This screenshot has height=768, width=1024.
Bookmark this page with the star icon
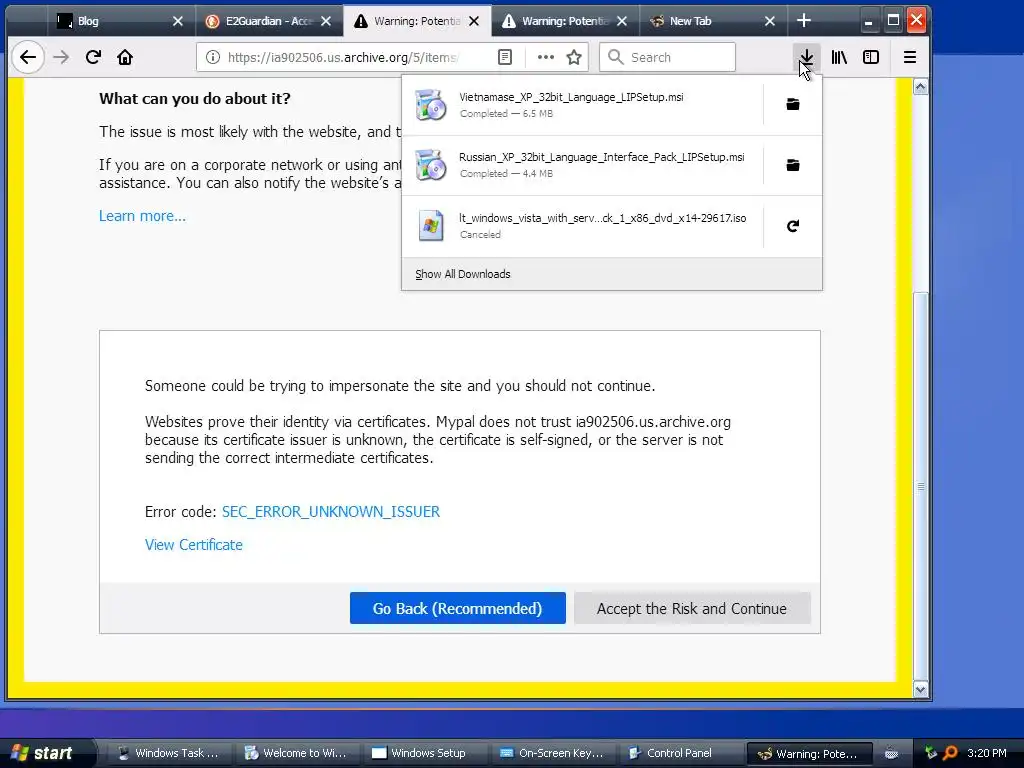click(x=574, y=57)
